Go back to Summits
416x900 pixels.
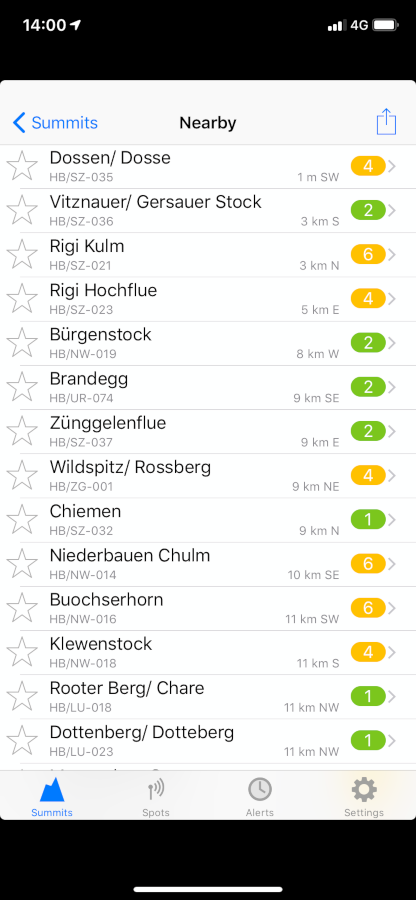point(55,123)
